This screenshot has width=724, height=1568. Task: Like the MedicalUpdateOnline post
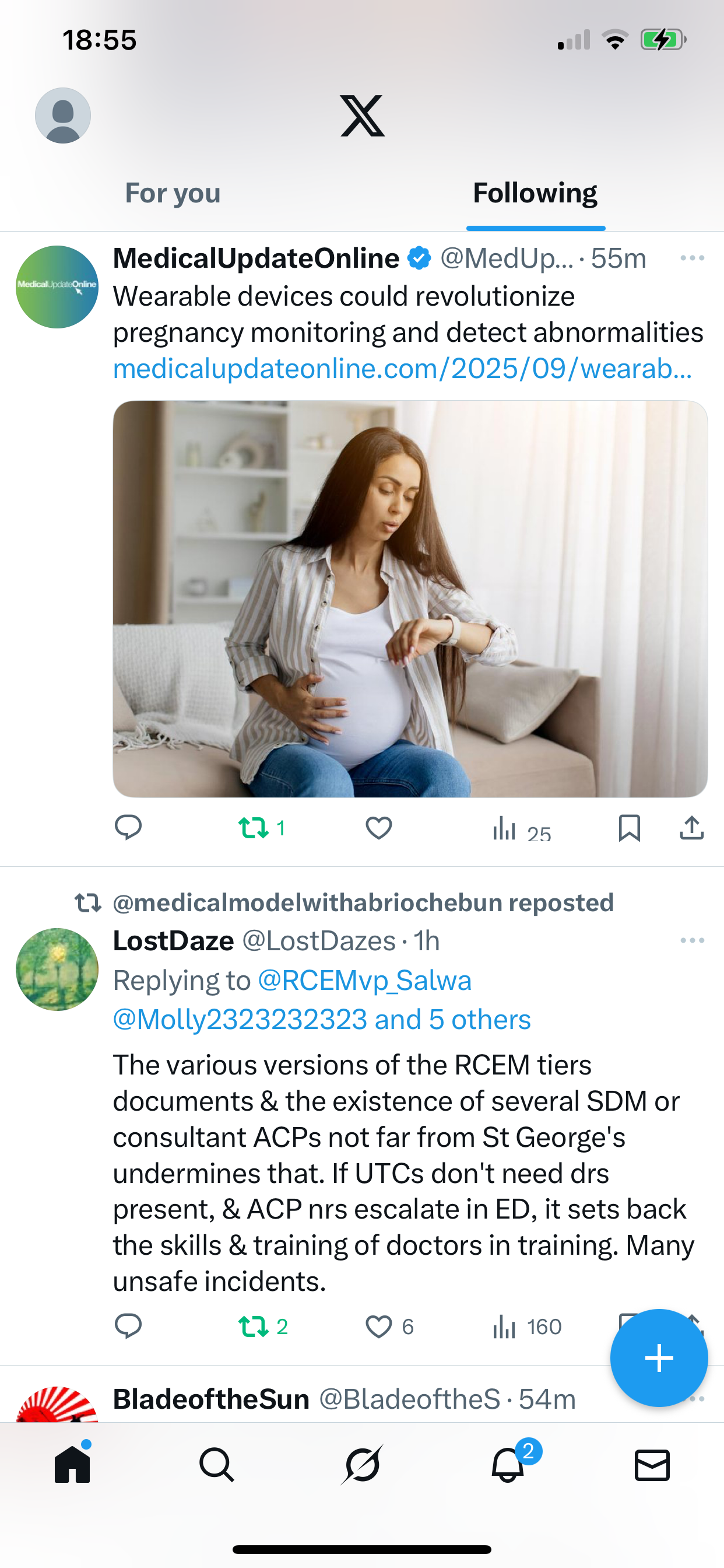378,828
